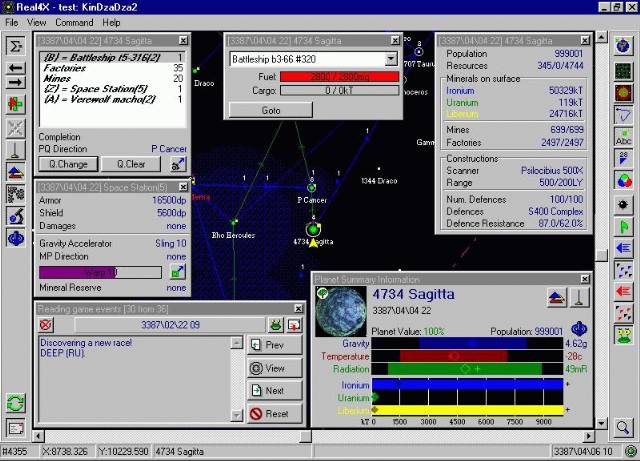Click the red-green cross icon in left toolbar

tap(16, 104)
